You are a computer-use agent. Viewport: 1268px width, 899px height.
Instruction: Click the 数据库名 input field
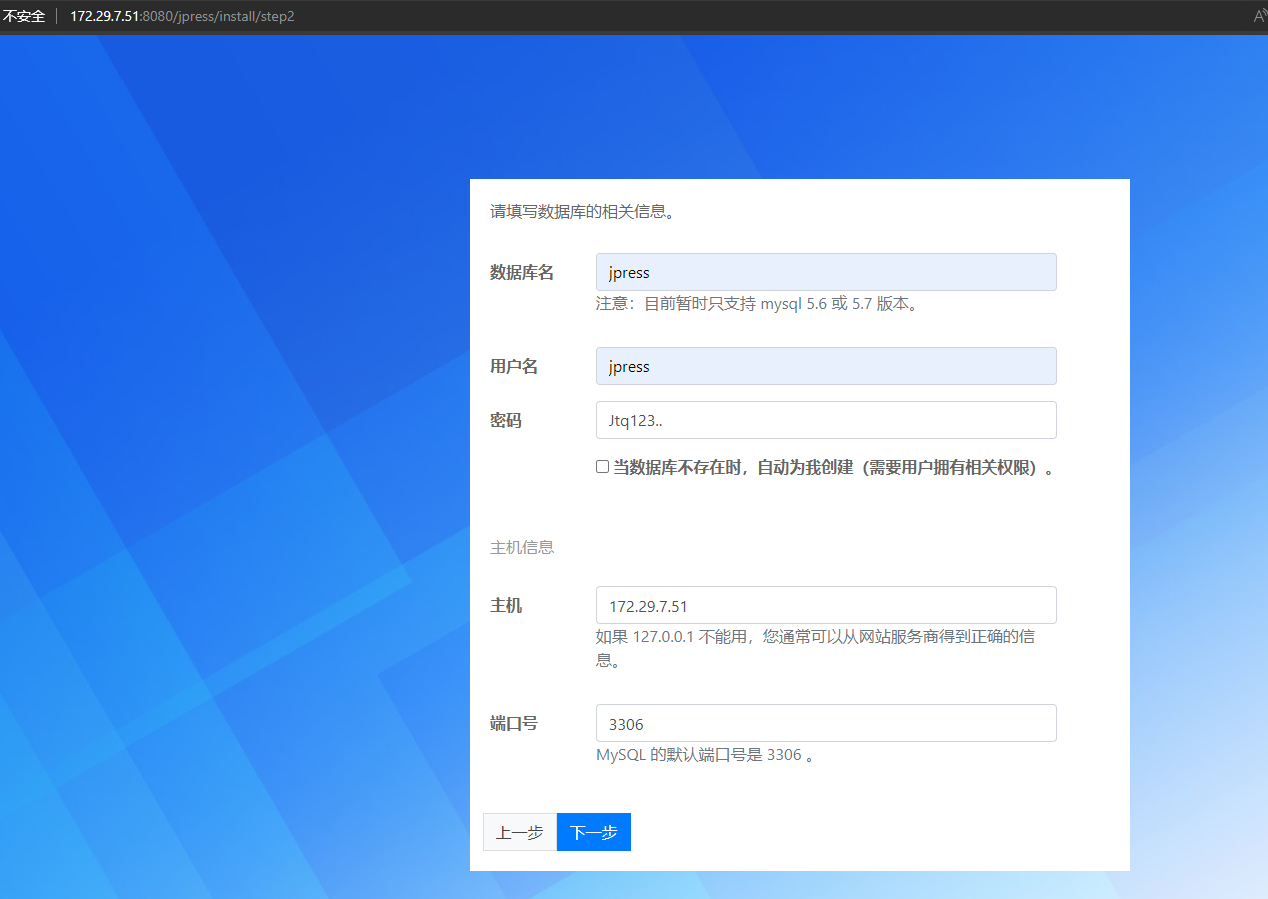click(826, 272)
